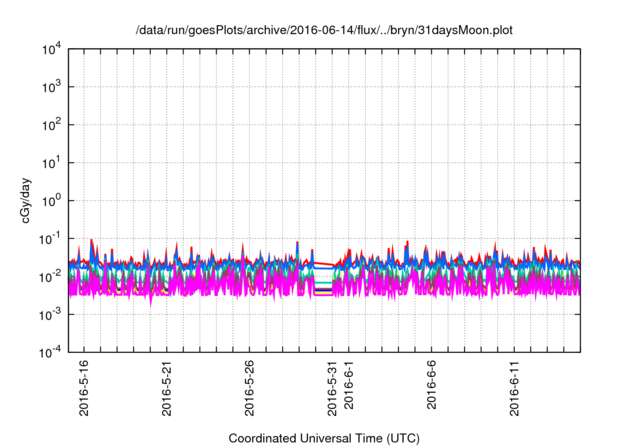This screenshot has height=448, width=640.
Task: Click the plot title file path text
Action: point(325,30)
